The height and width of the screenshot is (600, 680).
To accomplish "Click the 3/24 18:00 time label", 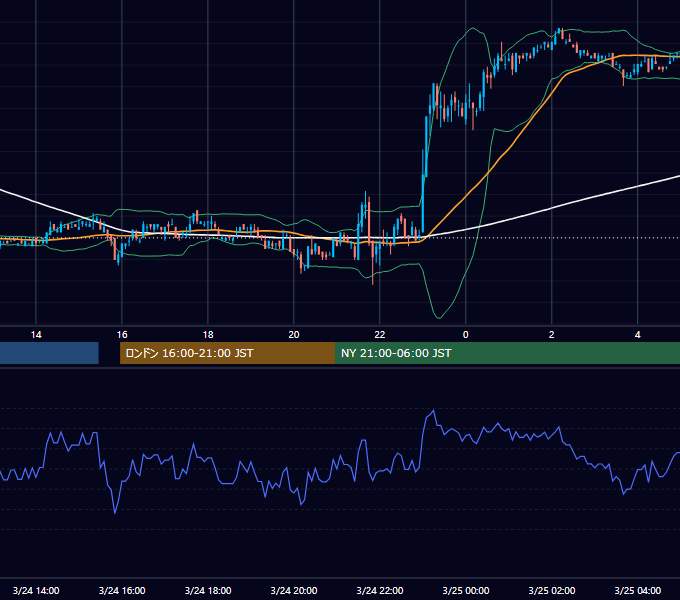I will 208,590.
